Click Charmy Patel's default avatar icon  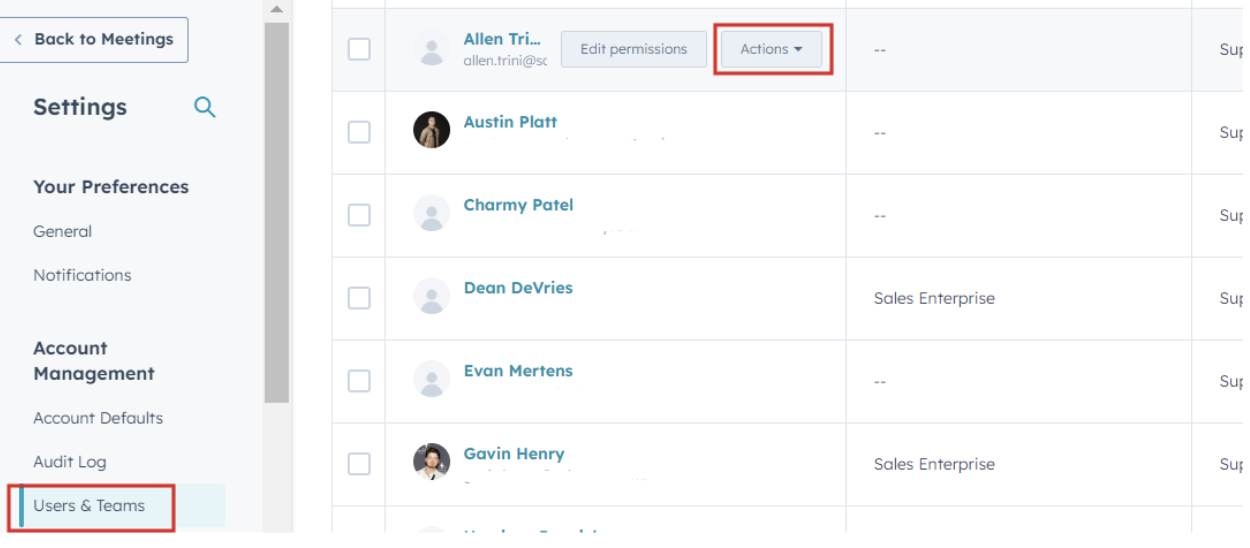(x=432, y=214)
